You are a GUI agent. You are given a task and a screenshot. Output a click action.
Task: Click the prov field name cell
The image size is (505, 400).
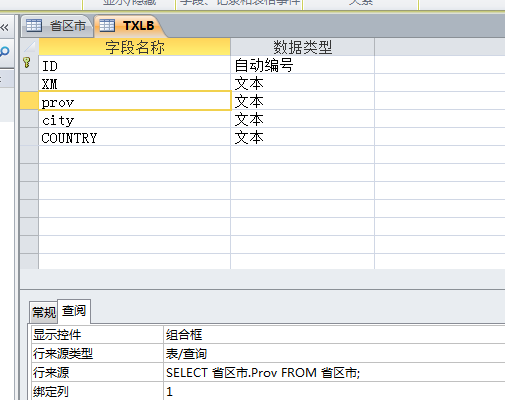(134, 101)
